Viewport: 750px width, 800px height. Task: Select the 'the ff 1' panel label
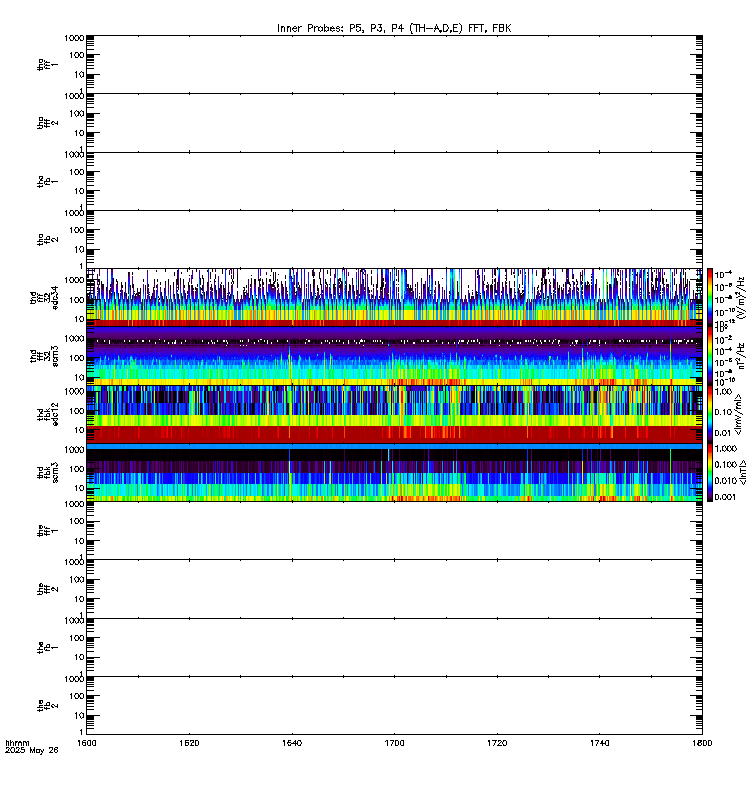pyautogui.click(x=47, y=531)
